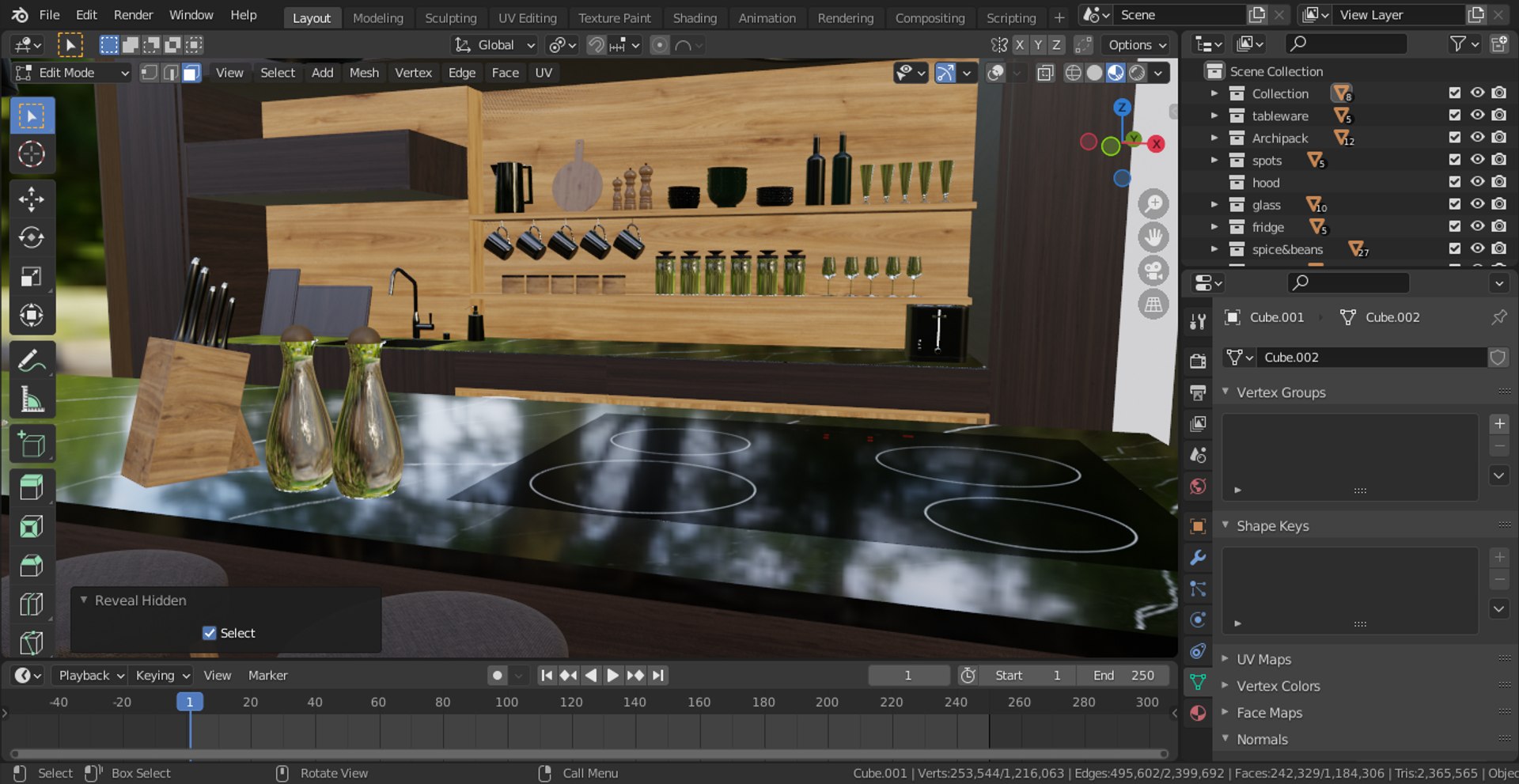Toggle X-ray view

[1045, 73]
